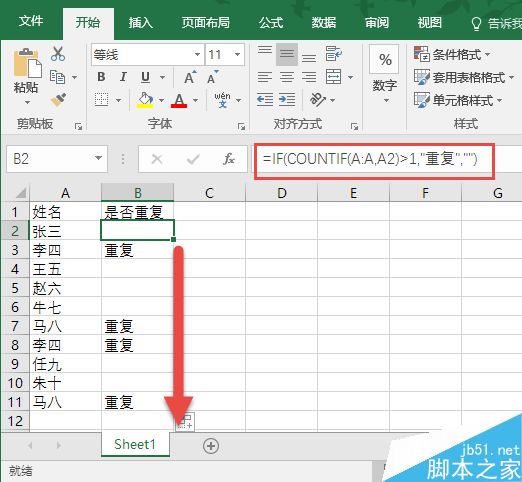Click the Wrap Text icon
522x482 pixels.
333,54
